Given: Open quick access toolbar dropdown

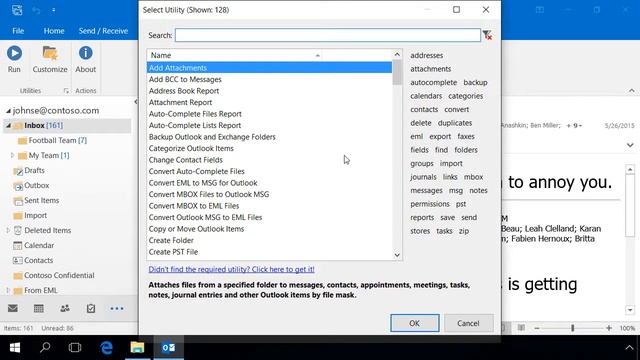Looking at the screenshot, I should 53,10.
